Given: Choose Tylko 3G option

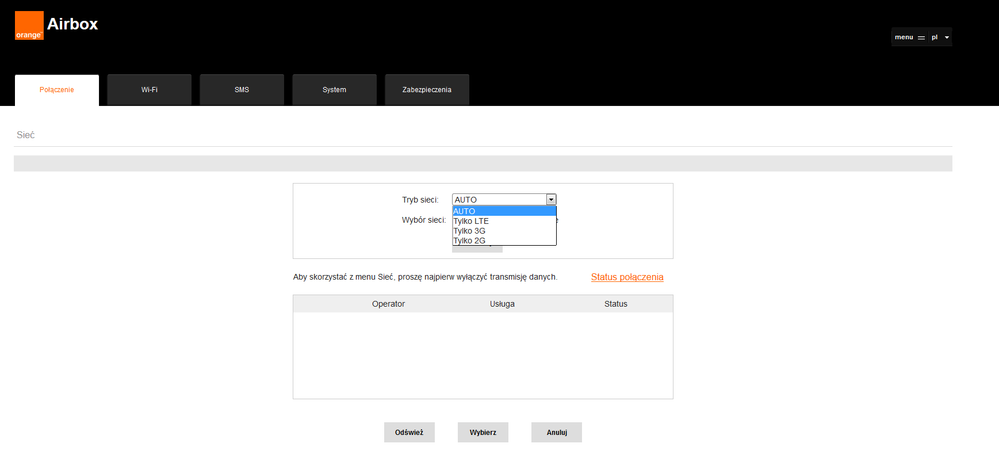Looking at the screenshot, I should click(x=505, y=231).
